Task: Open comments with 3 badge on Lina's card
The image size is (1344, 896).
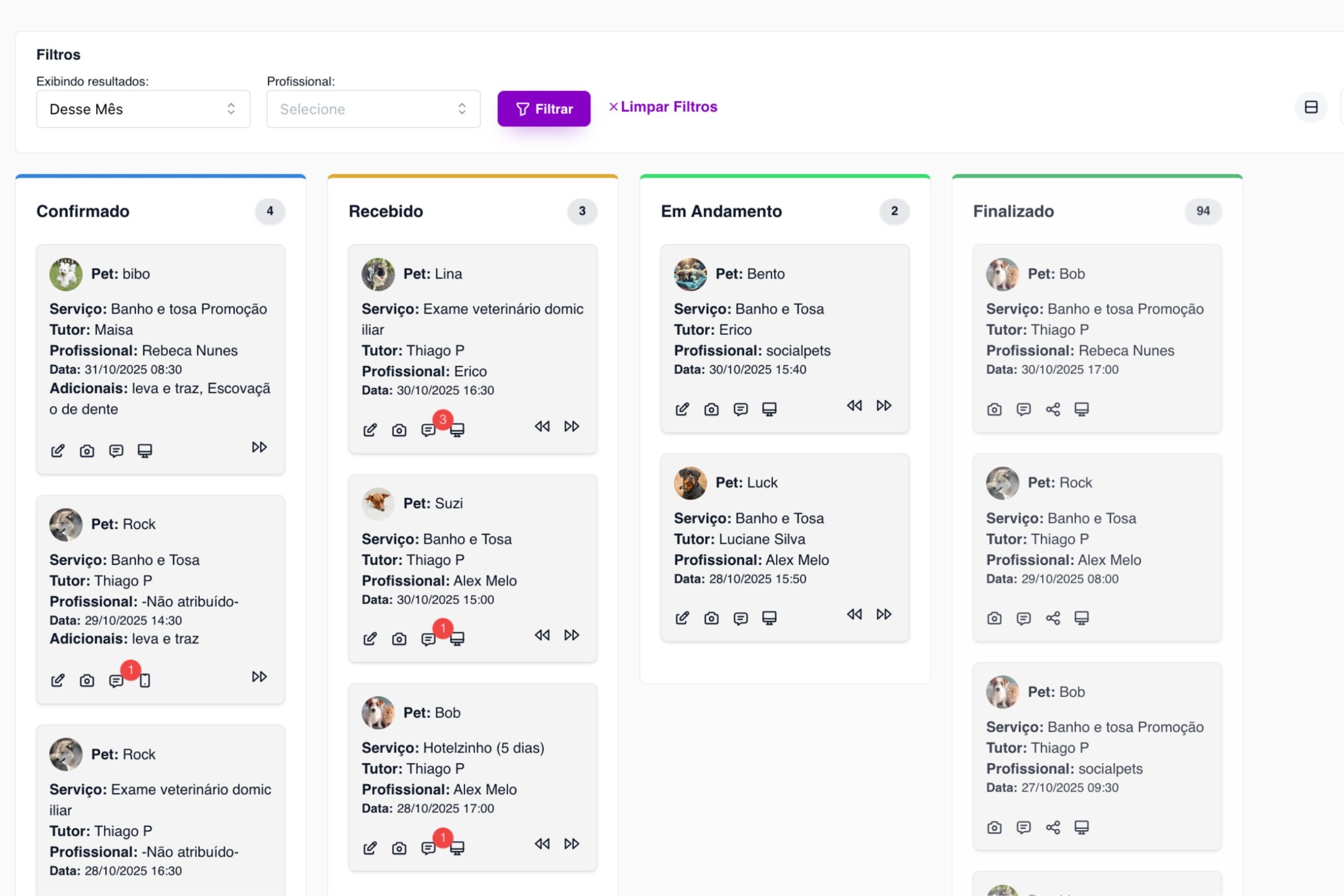Action: [x=428, y=430]
